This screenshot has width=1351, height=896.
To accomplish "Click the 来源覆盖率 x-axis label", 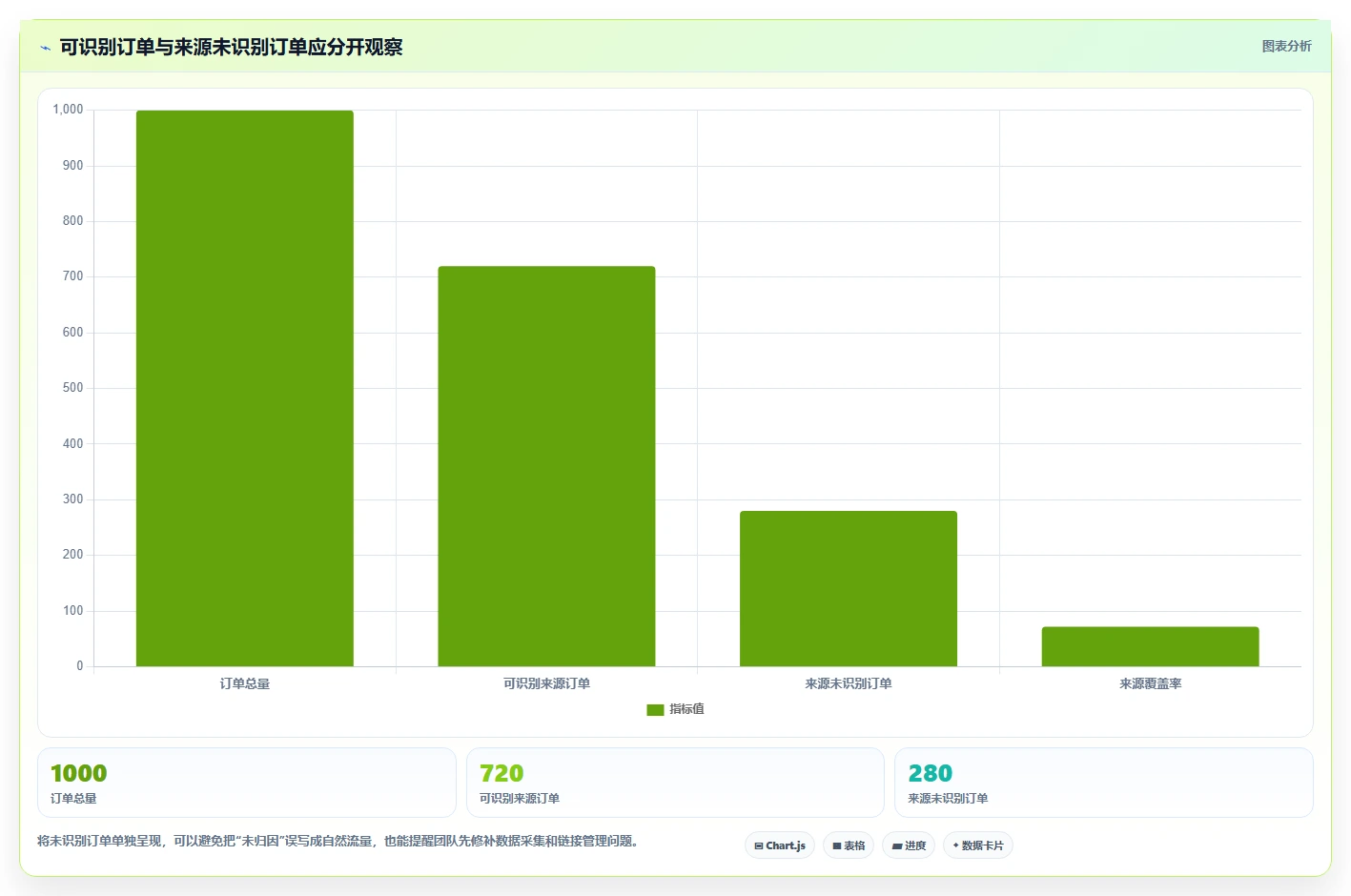I will 1150,683.
